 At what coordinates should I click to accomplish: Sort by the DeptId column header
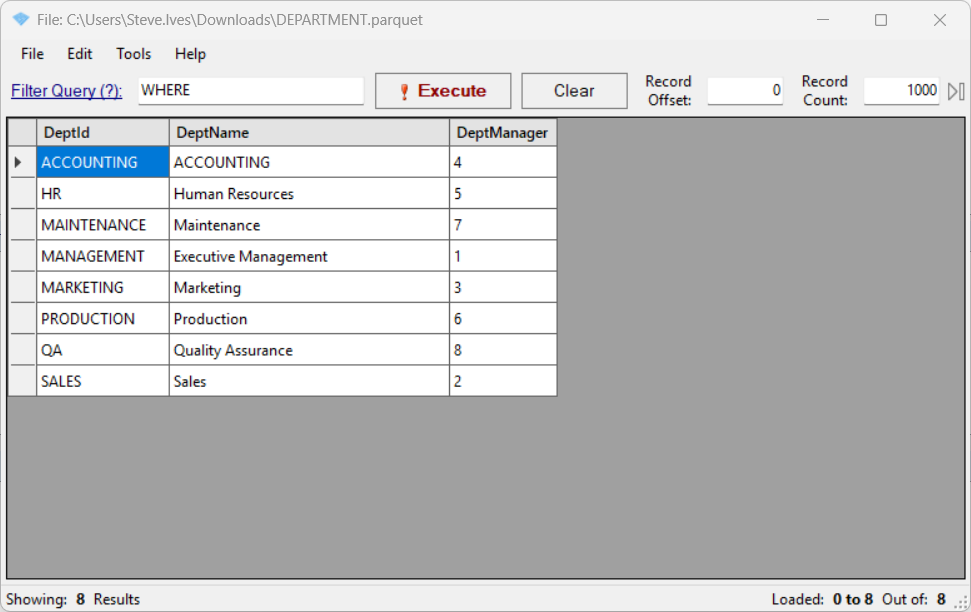(x=102, y=132)
